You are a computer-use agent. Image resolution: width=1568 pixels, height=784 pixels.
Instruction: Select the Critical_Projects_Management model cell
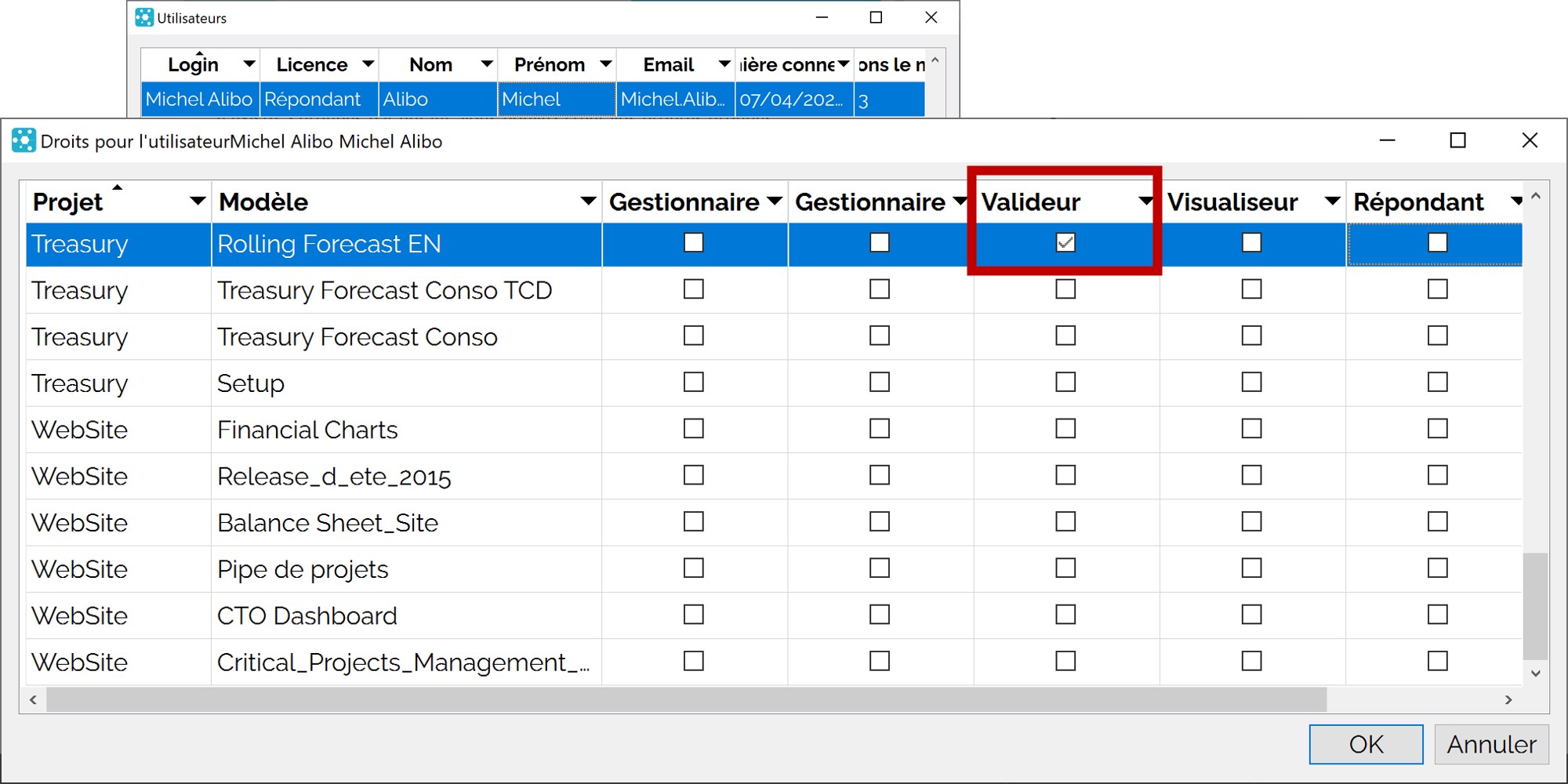[x=406, y=662]
